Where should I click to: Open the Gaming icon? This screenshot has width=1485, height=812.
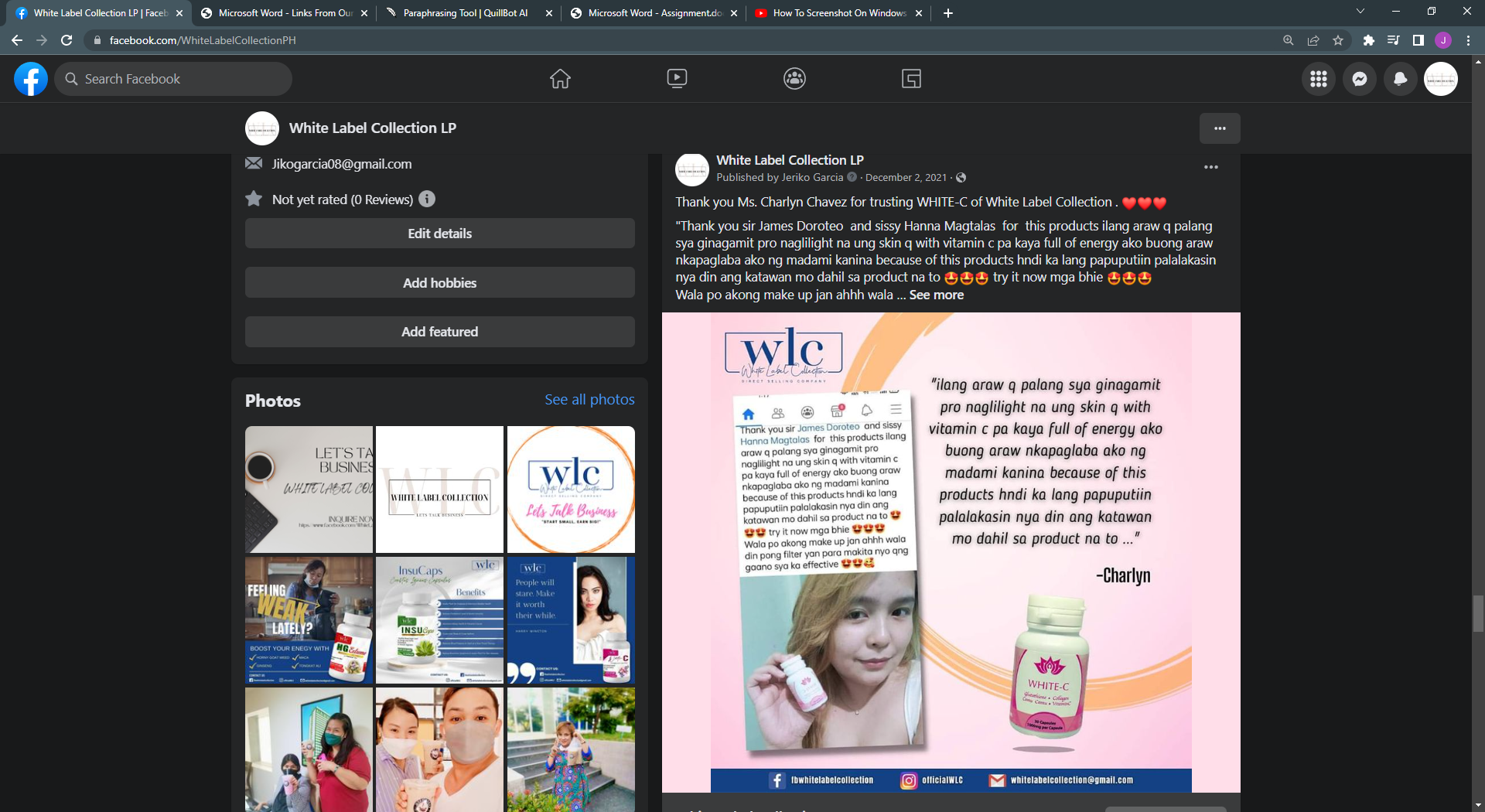tap(911, 78)
